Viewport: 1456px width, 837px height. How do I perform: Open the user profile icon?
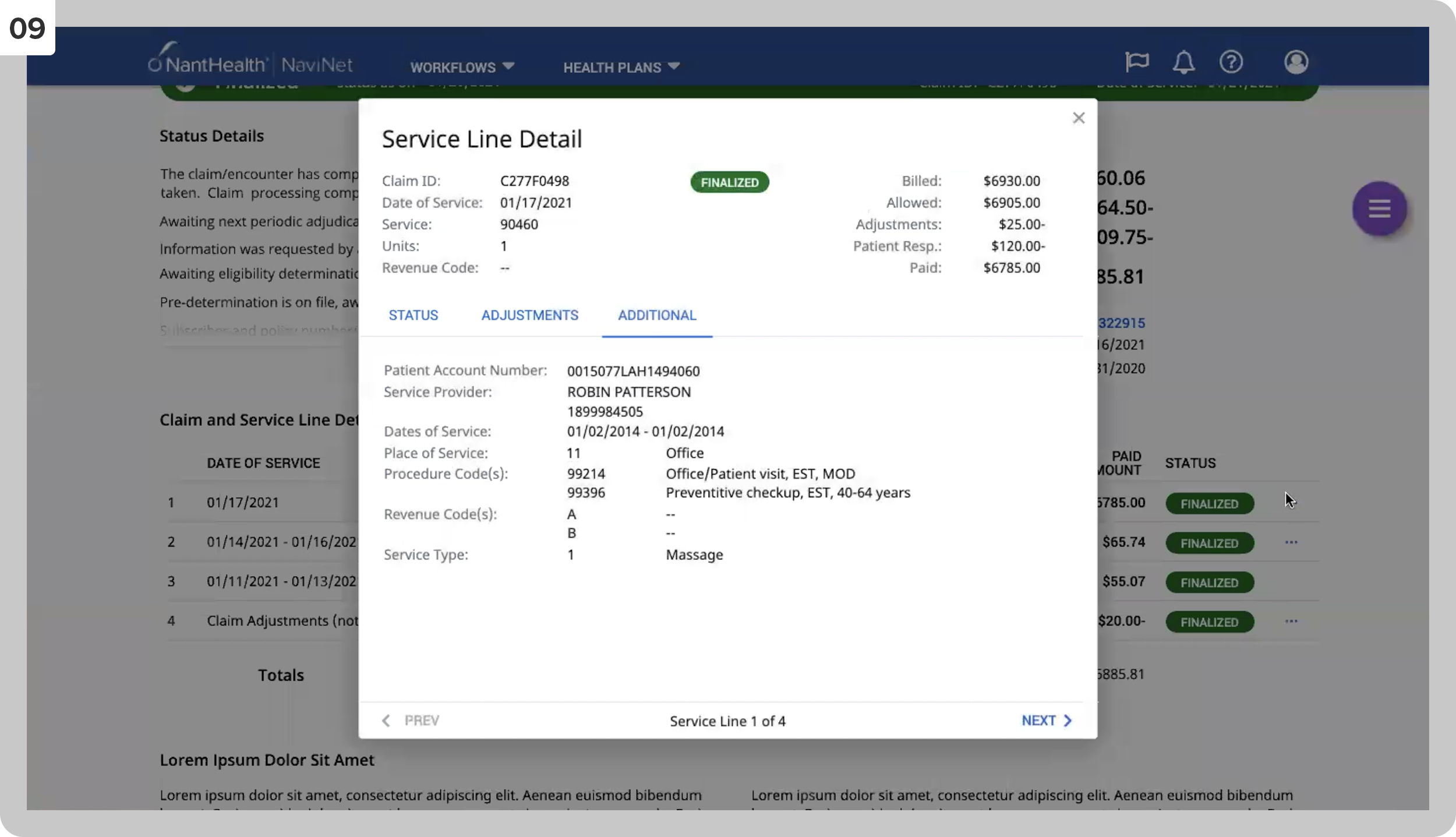(x=1296, y=62)
